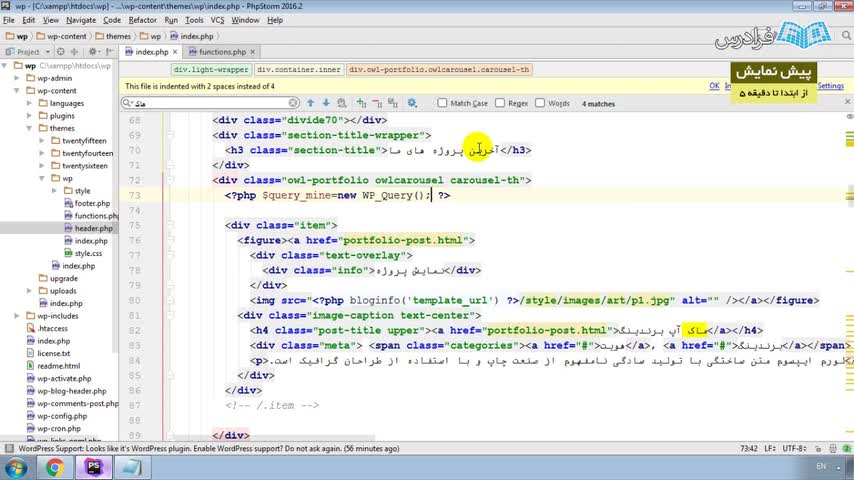Open the File menu

point(9,20)
